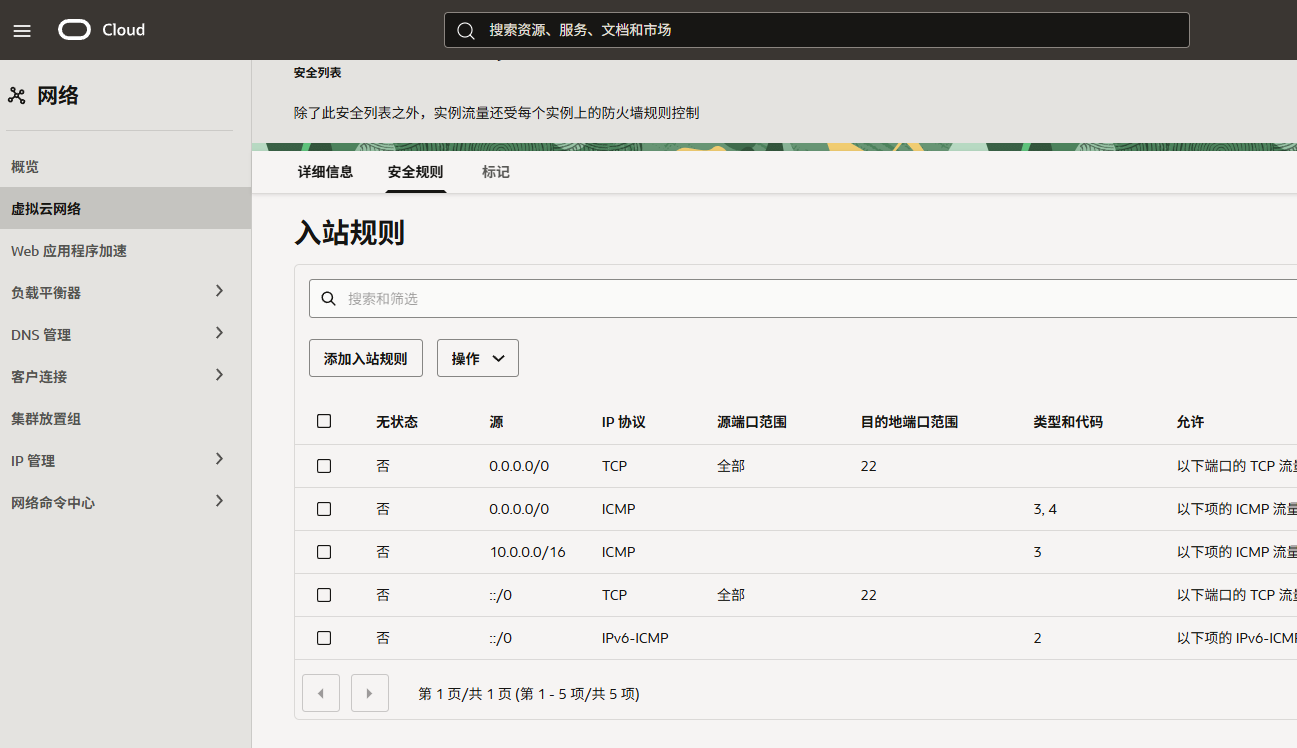Viewport: 1297px width, 748px height.
Task: Open 概览 in the sidebar
Action: tap(25, 167)
